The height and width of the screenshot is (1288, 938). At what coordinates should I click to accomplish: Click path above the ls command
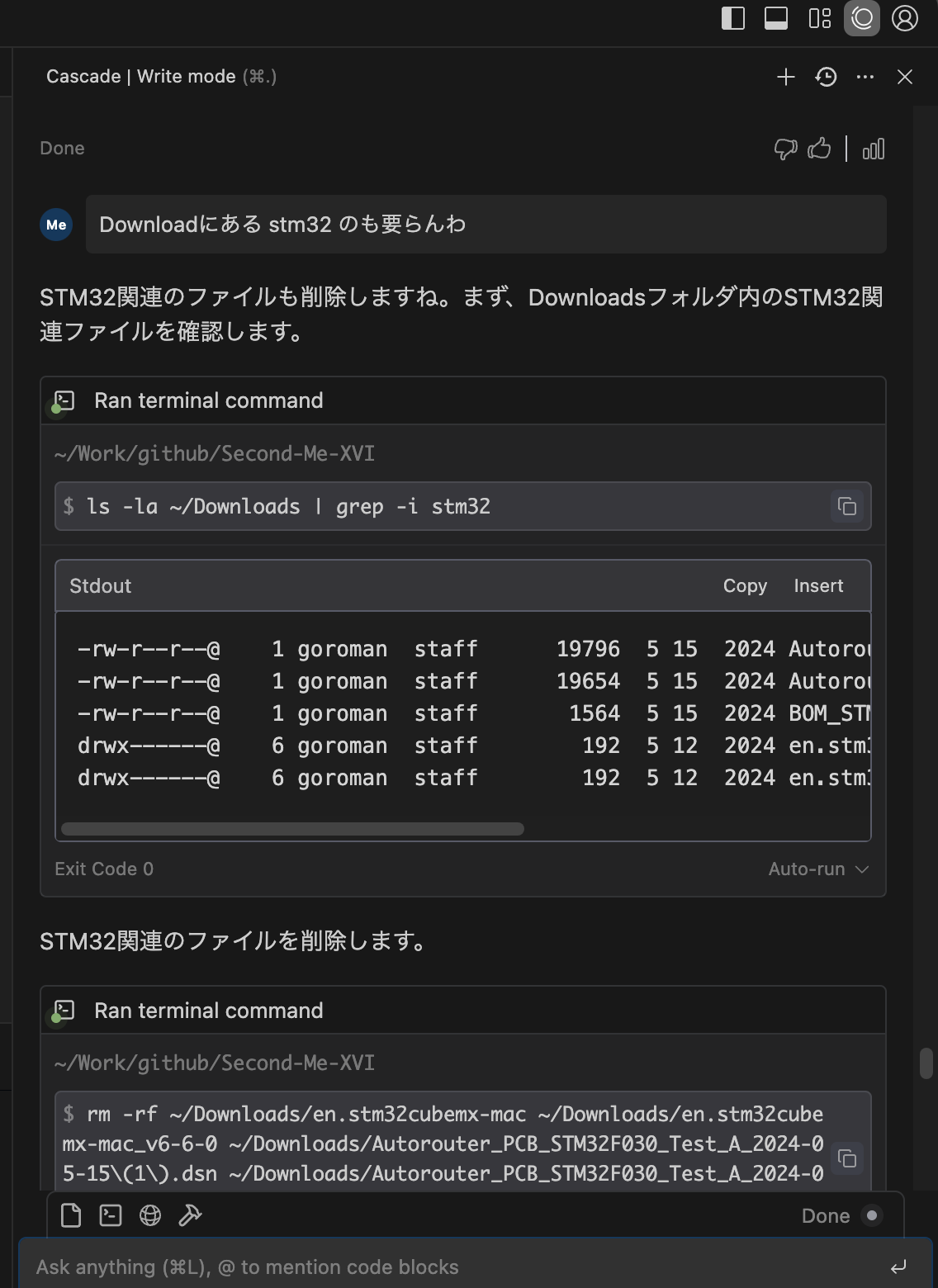click(x=215, y=453)
